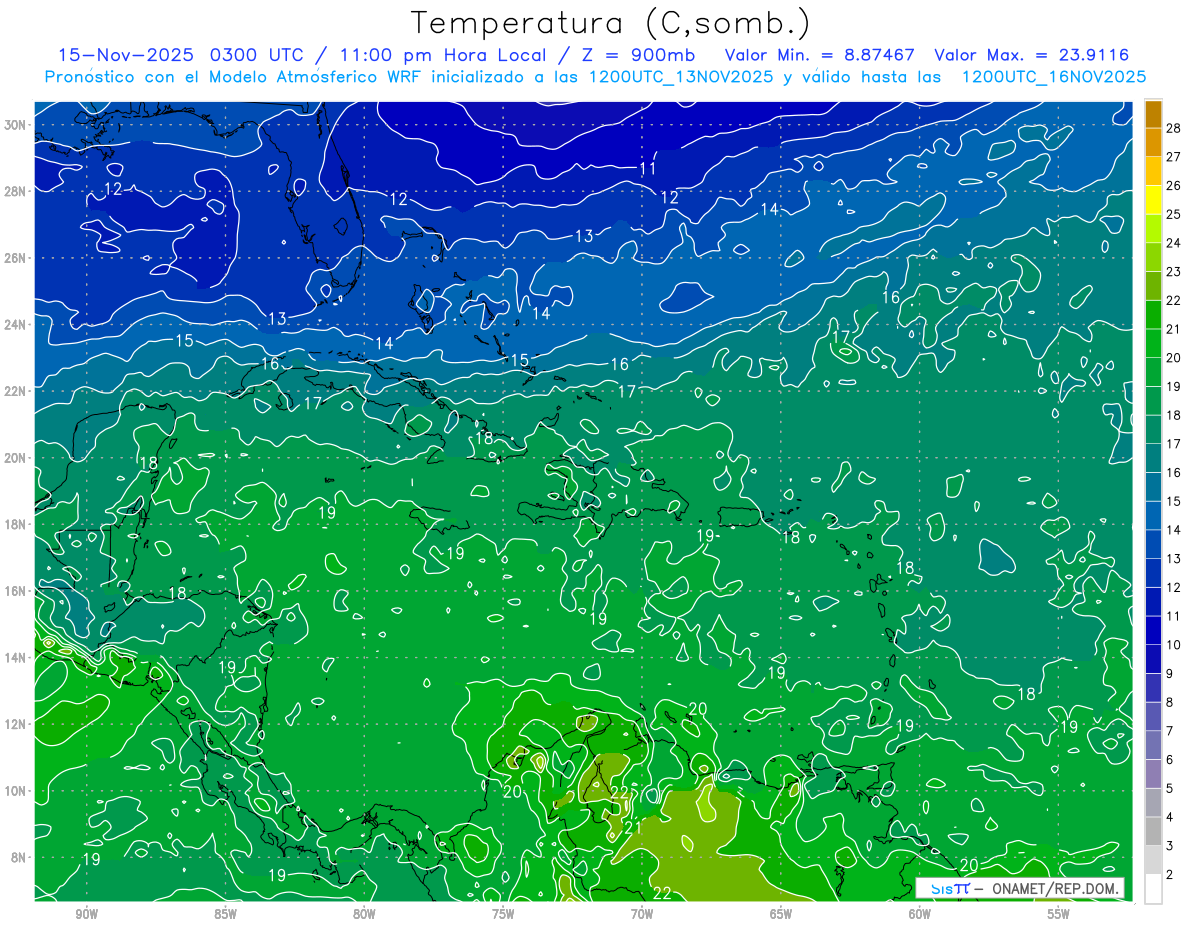Pick the gray swatch between 3 and 4
Image resolution: width=1200 pixels, height=927 pixels.
[1153, 831]
